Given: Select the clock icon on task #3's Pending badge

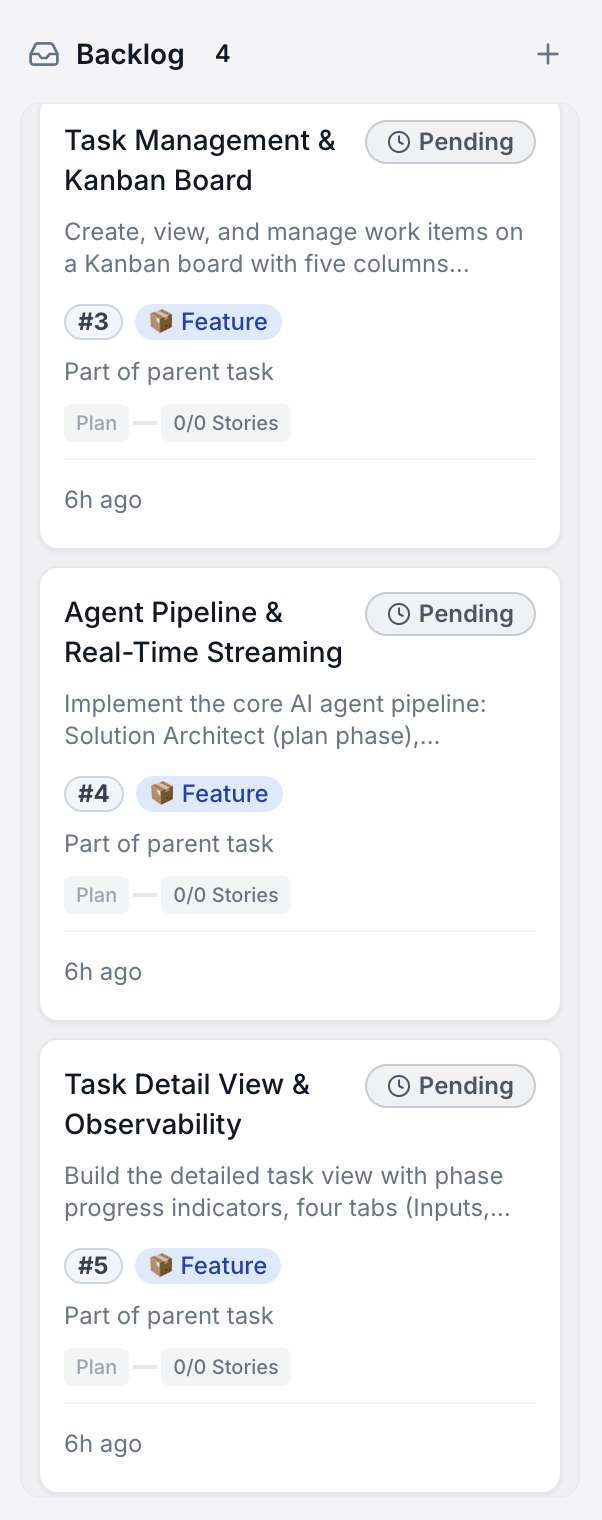Looking at the screenshot, I should [399, 142].
